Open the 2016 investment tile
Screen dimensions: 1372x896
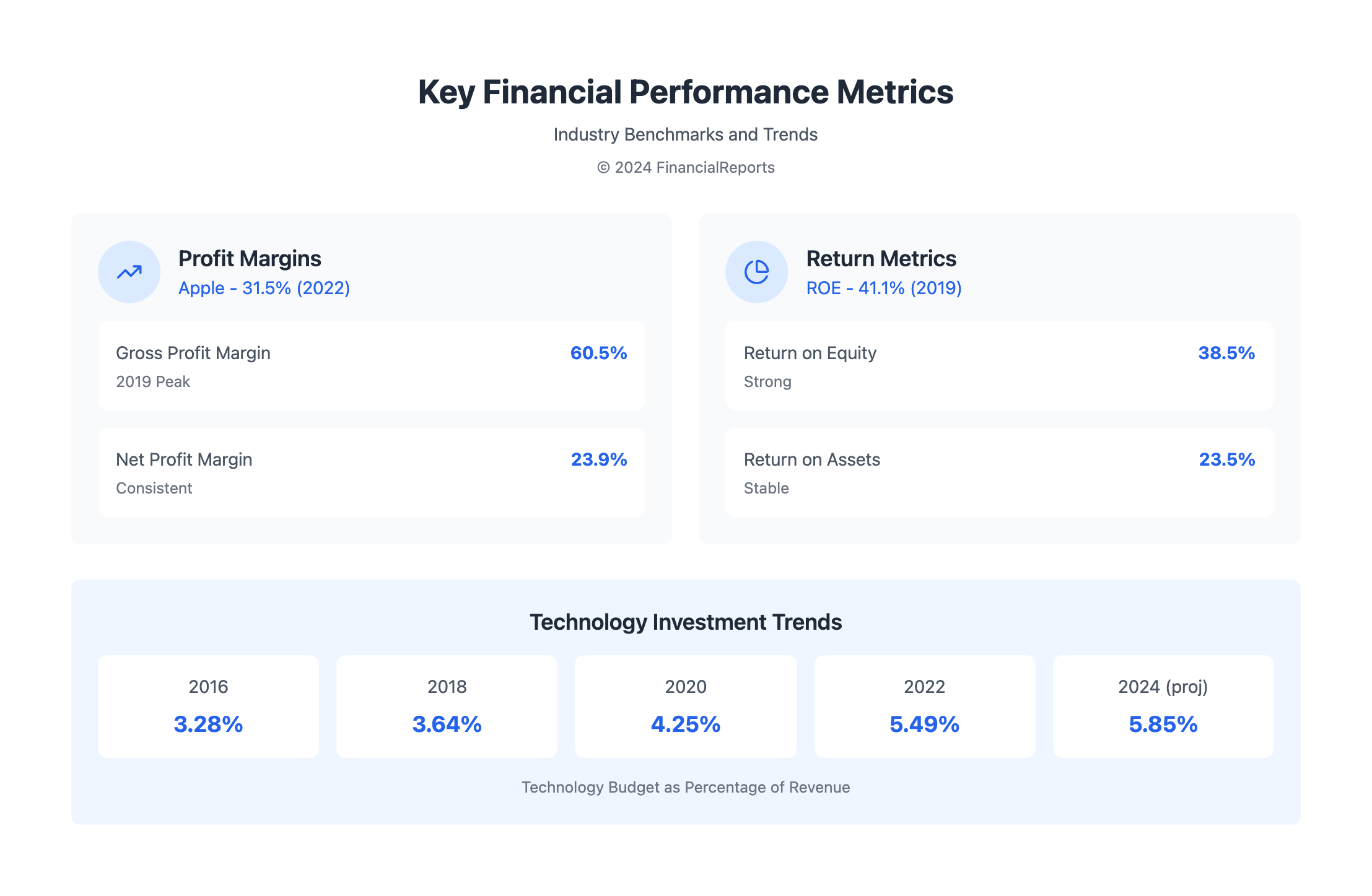coord(208,707)
